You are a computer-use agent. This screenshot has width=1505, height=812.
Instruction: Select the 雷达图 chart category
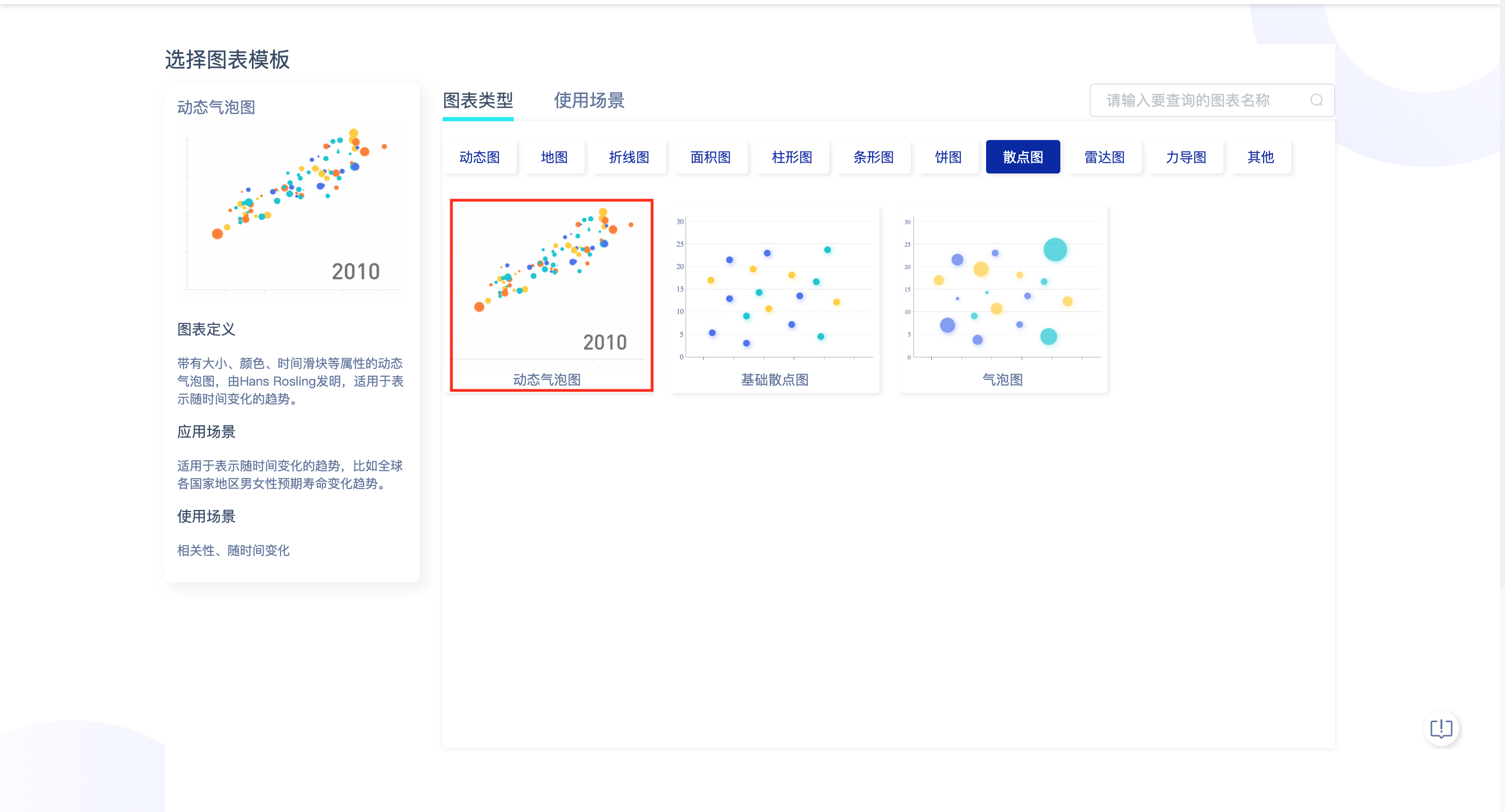[1105, 157]
